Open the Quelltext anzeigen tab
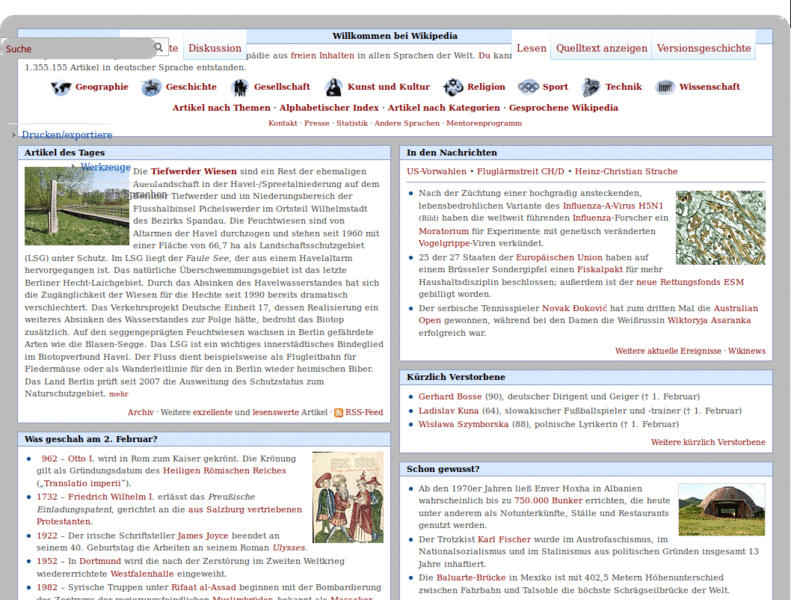Image resolution: width=800 pixels, height=600 pixels. (602, 48)
